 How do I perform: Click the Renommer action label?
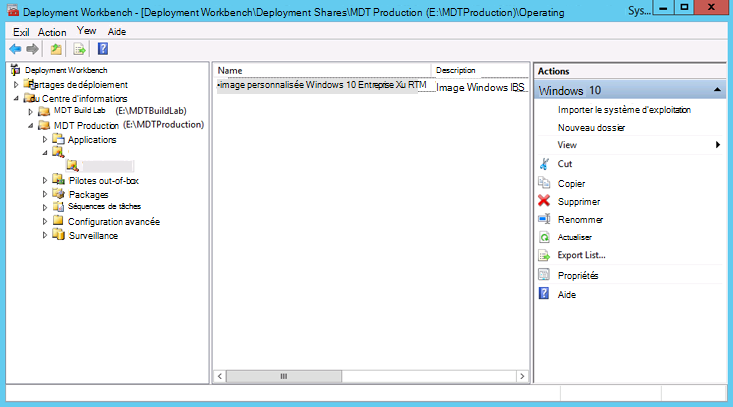pos(580,219)
